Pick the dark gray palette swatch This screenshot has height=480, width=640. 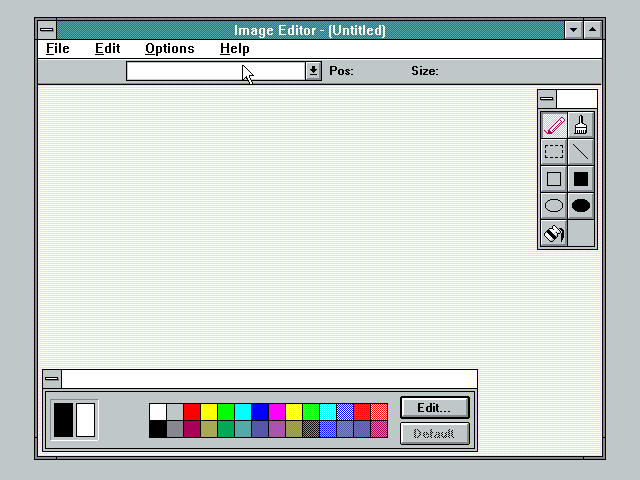(175, 429)
